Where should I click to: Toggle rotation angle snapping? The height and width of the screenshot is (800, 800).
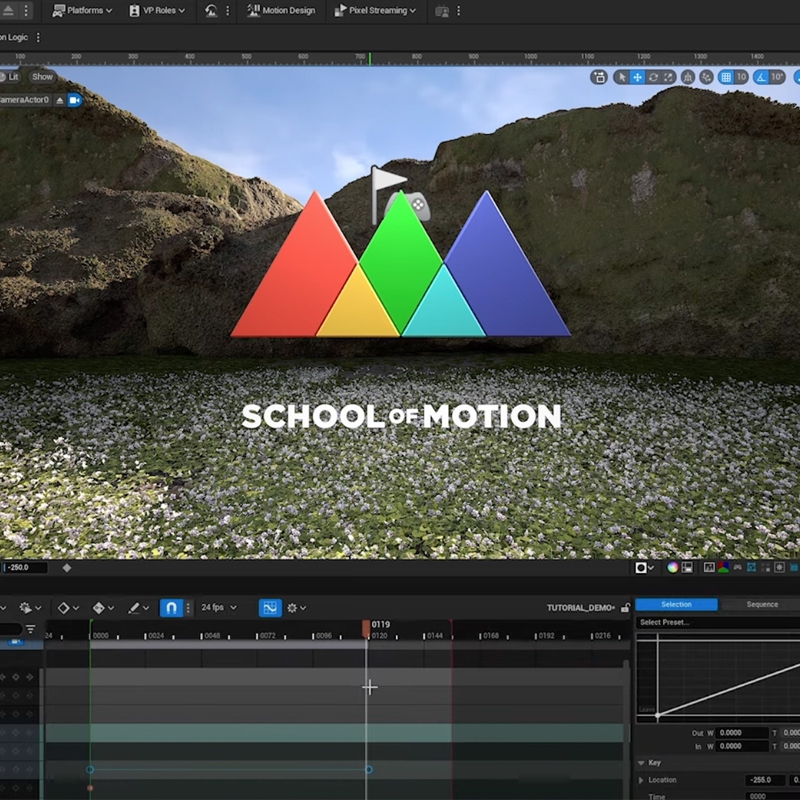[761, 77]
